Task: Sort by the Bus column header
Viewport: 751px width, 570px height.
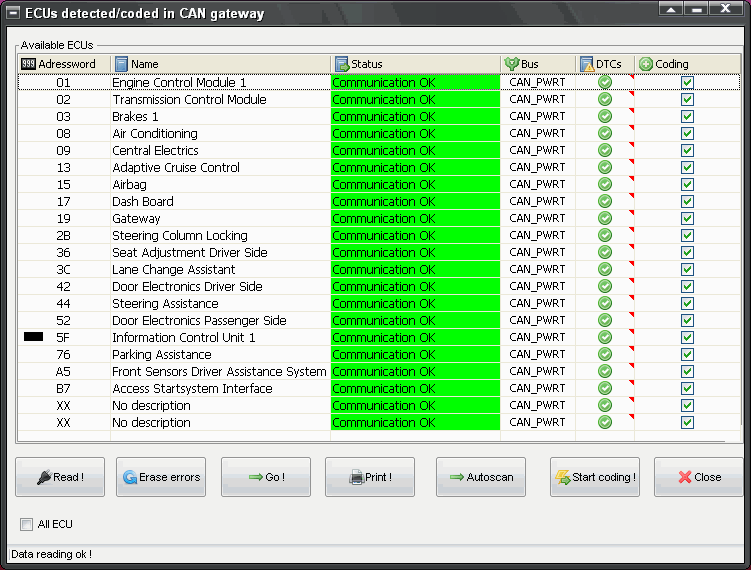Action: 538,64
